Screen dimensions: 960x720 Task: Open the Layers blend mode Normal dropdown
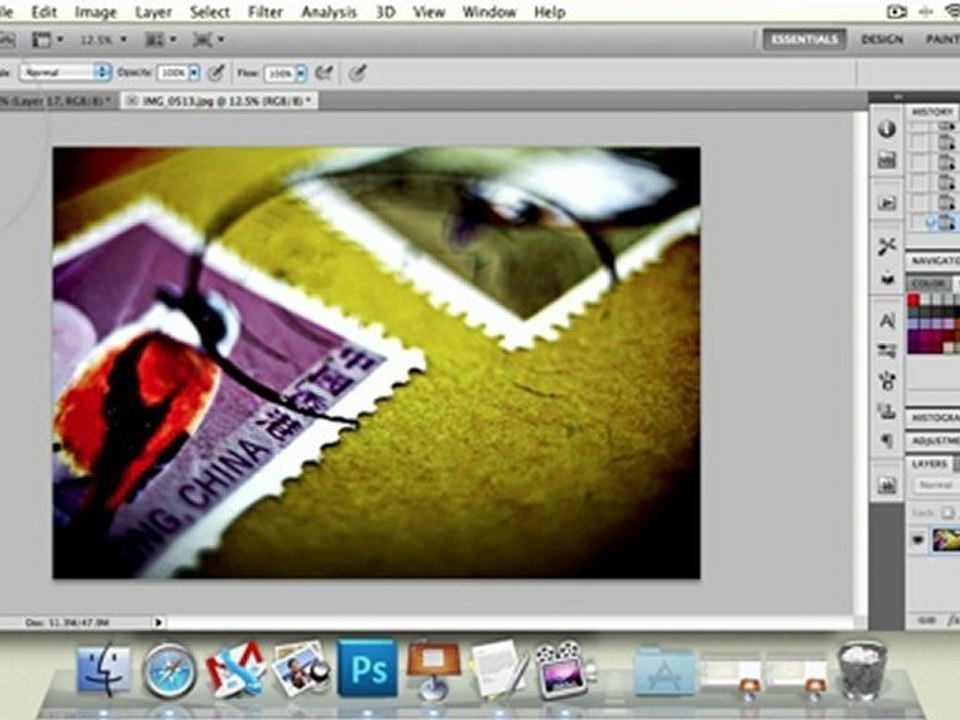point(936,486)
